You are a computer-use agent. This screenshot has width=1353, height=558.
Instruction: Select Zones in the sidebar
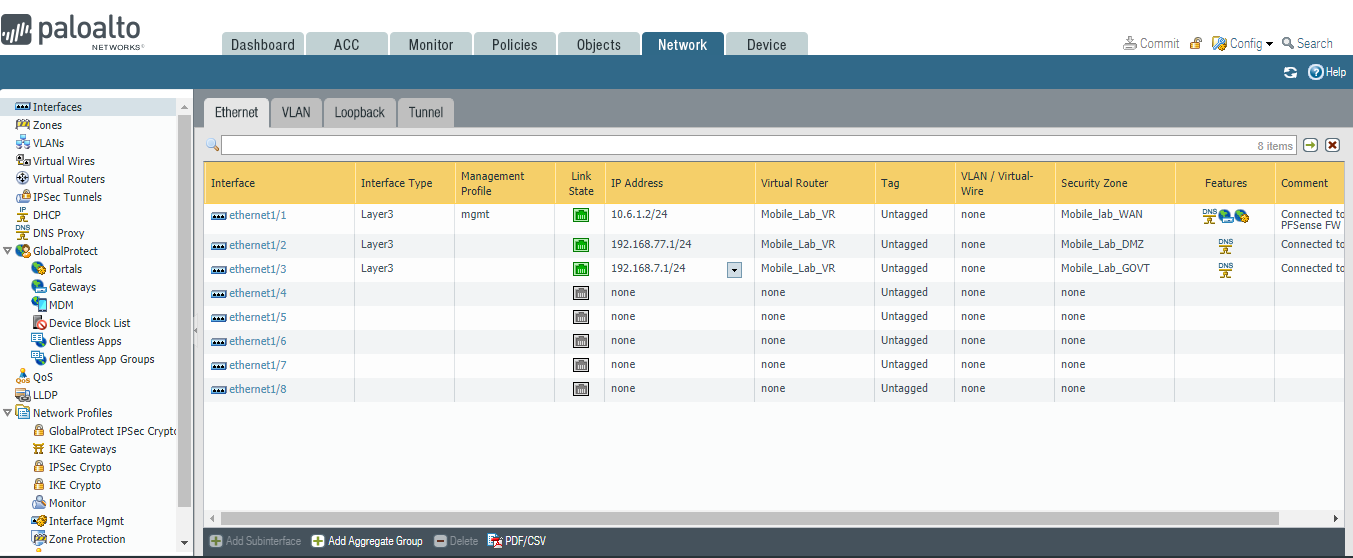click(x=47, y=125)
